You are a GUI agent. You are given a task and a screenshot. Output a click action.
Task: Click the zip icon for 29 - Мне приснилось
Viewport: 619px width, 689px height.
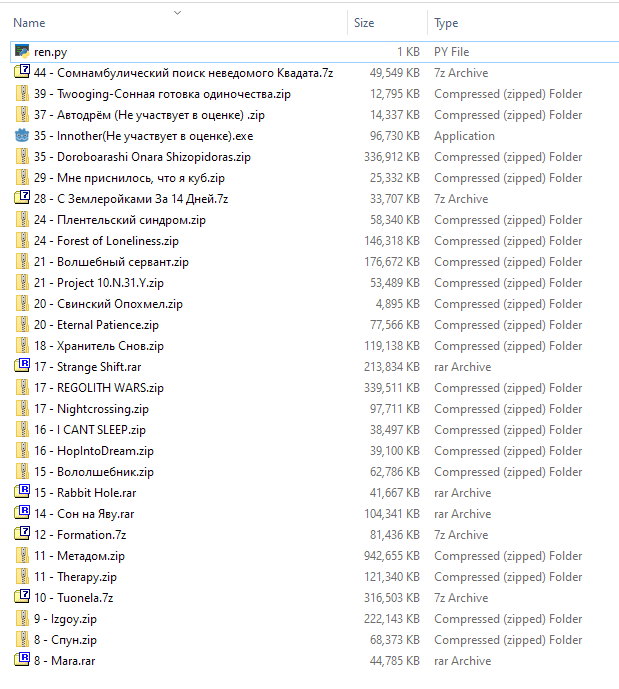(22, 178)
